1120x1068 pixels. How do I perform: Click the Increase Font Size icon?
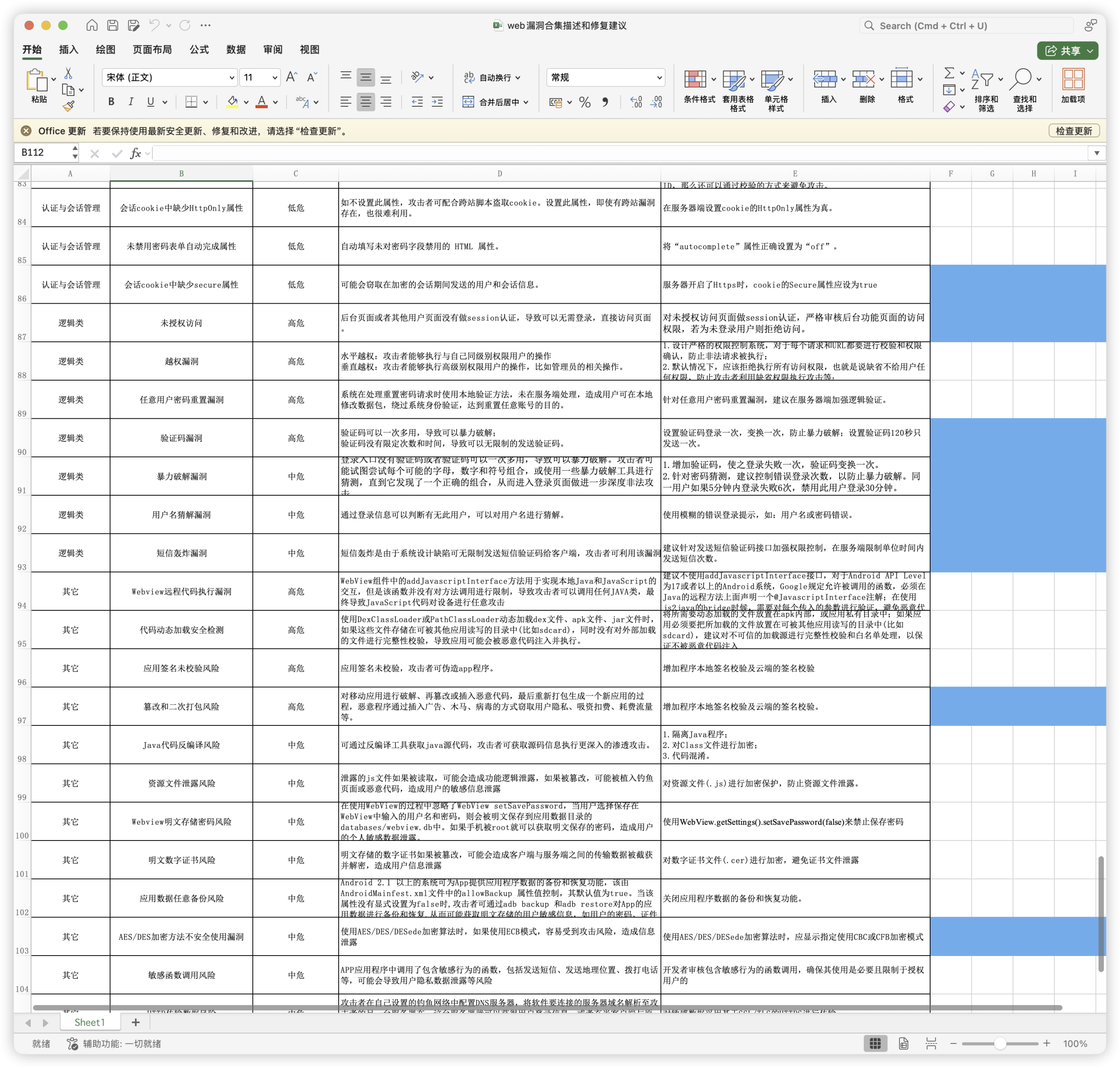coord(291,77)
